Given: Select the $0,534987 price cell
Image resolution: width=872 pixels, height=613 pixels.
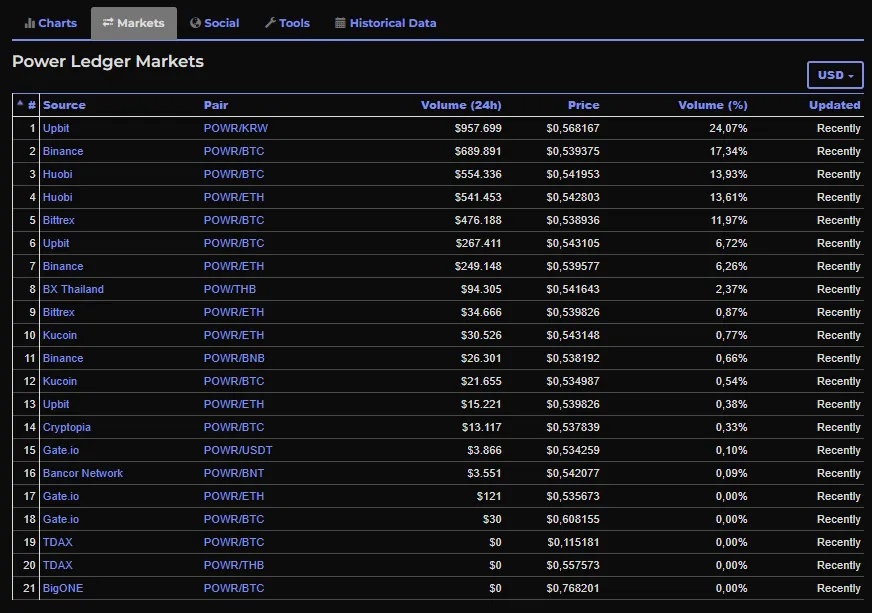Looking at the screenshot, I should [x=573, y=381].
